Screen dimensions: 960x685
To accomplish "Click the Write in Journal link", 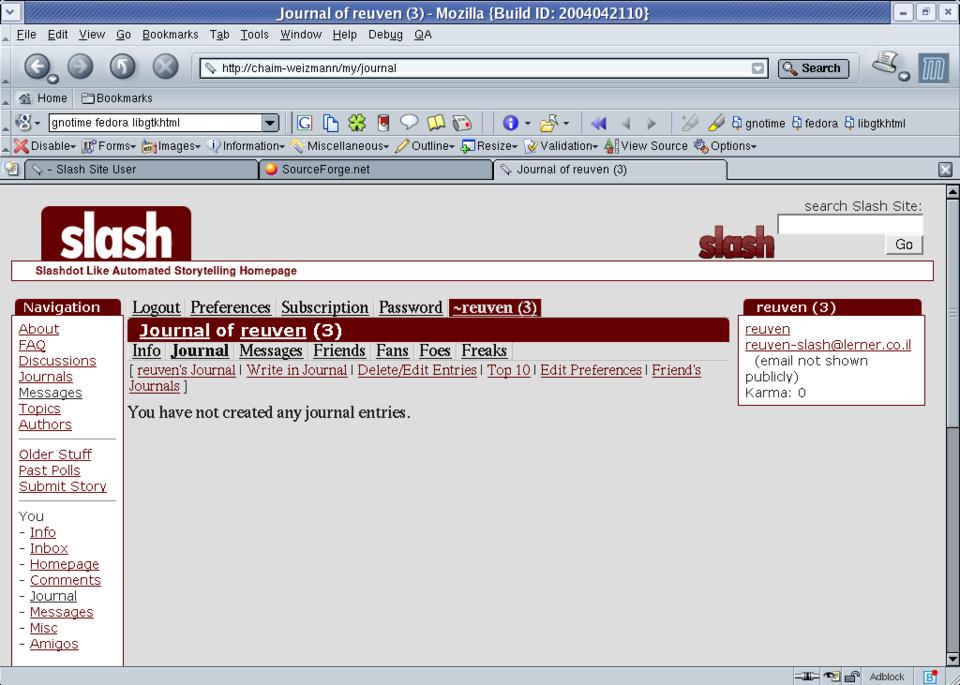I will (297, 370).
